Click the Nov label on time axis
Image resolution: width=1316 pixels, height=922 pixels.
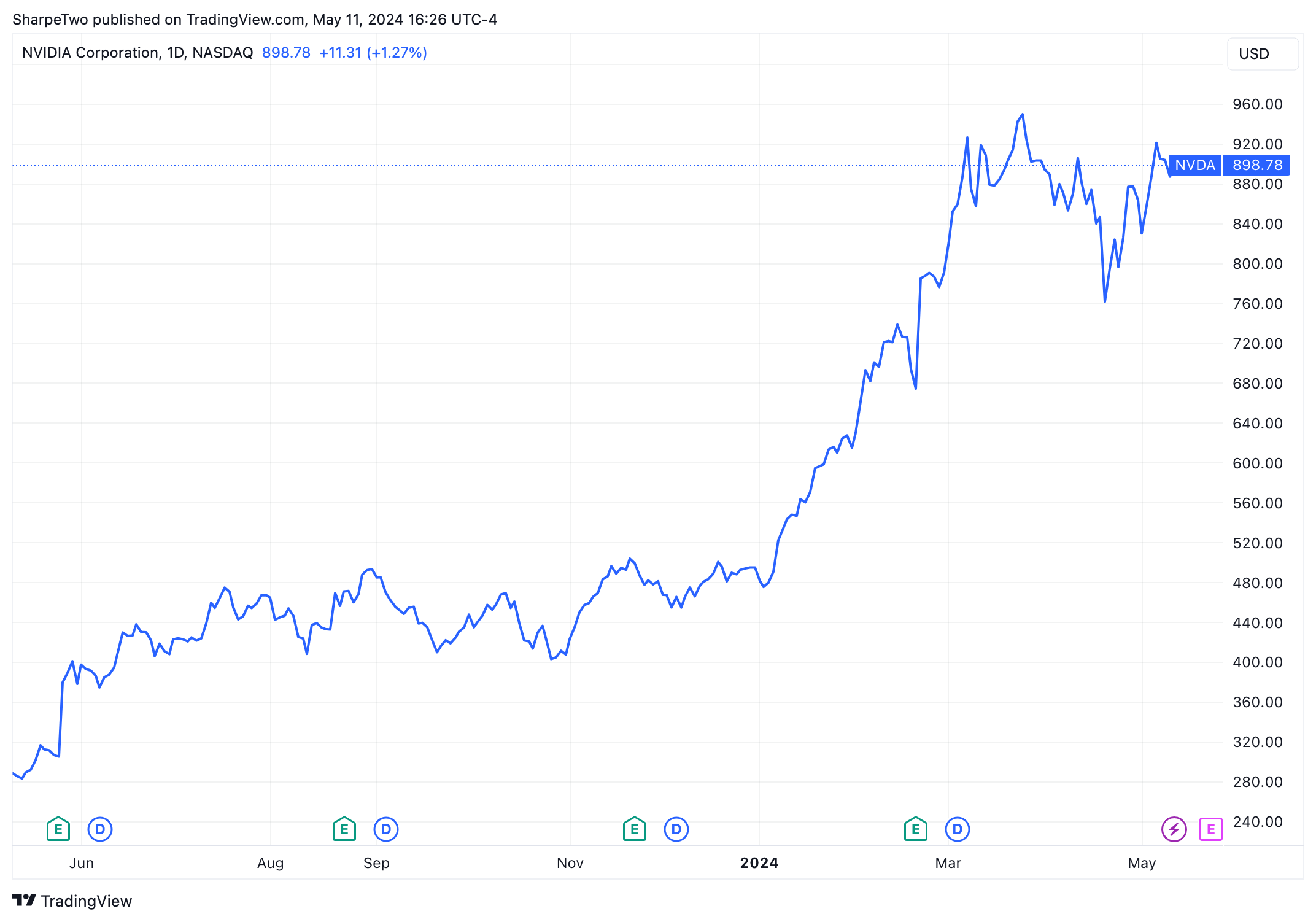pyautogui.click(x=570, y=863)
